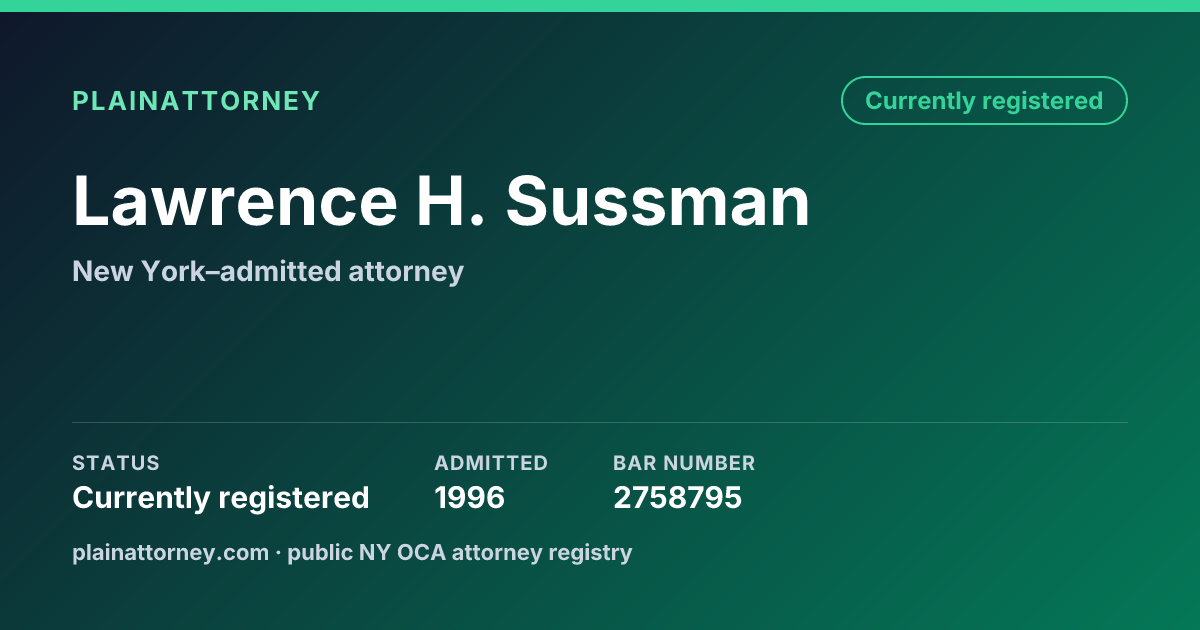Click the public NY OCA attorney registry text

click(460, 552)
